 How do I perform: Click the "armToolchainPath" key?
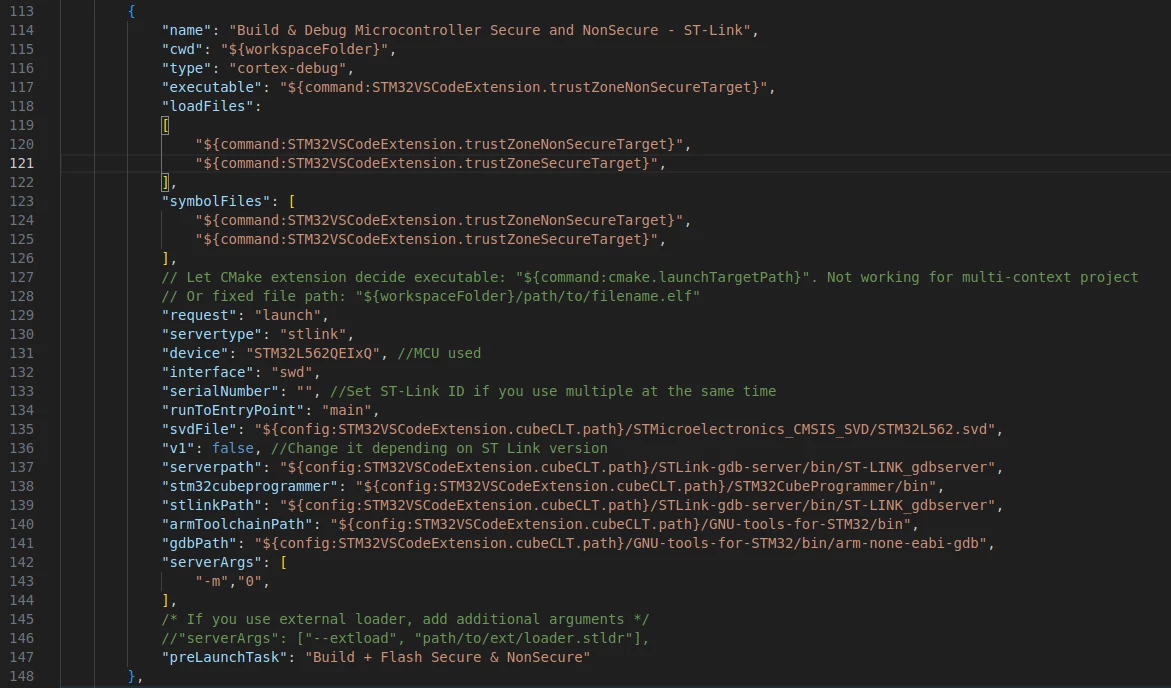click(237, 524)
